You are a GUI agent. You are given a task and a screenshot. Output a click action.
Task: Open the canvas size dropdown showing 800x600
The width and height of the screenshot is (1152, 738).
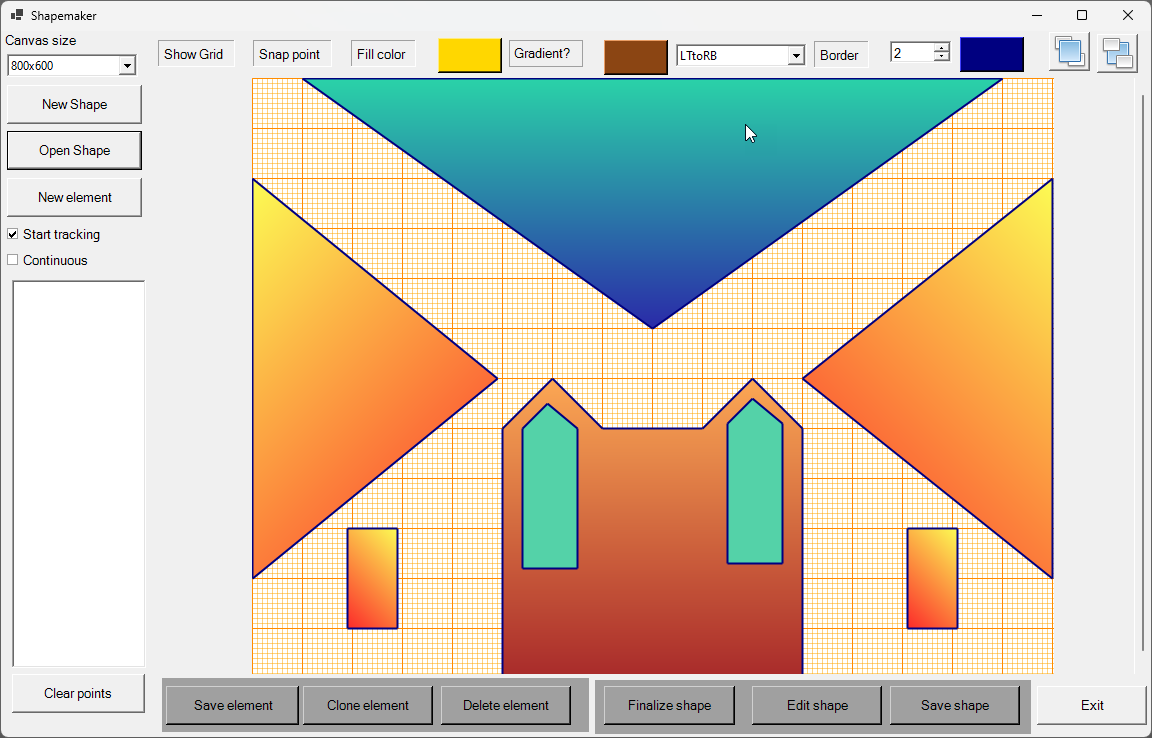[127, 65]
